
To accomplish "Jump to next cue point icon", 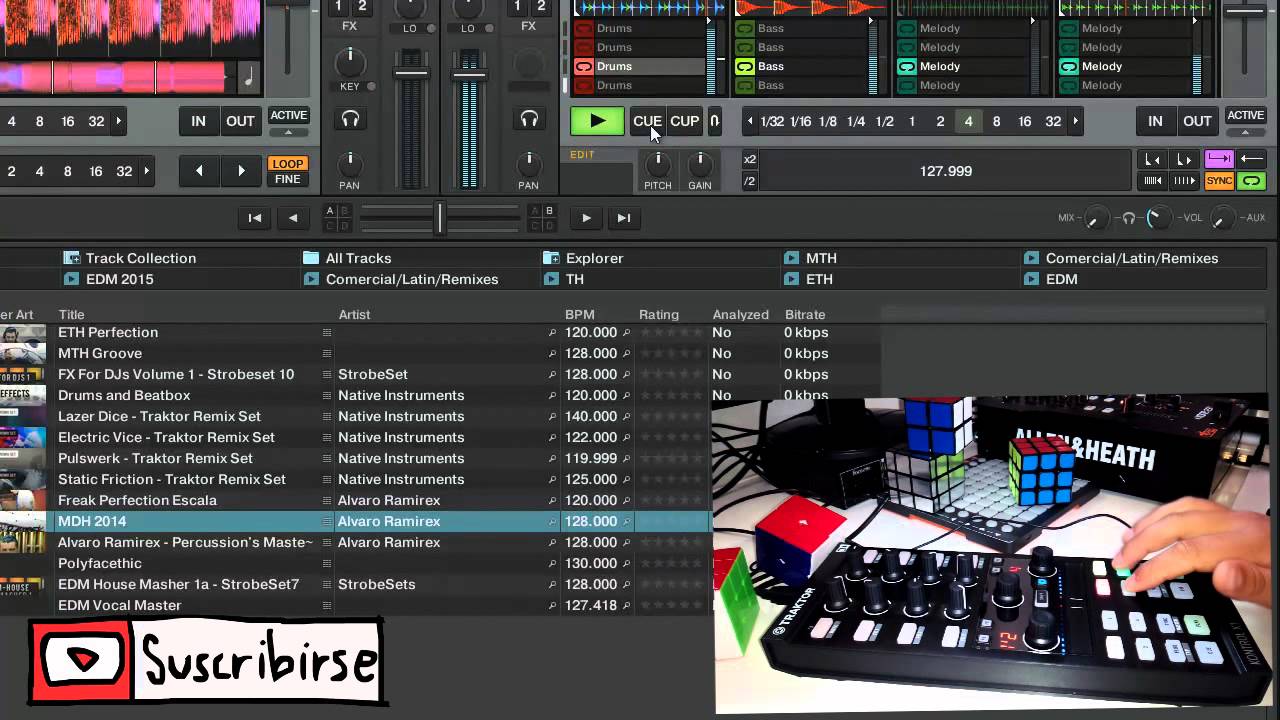I will (x=1184, y=159).
